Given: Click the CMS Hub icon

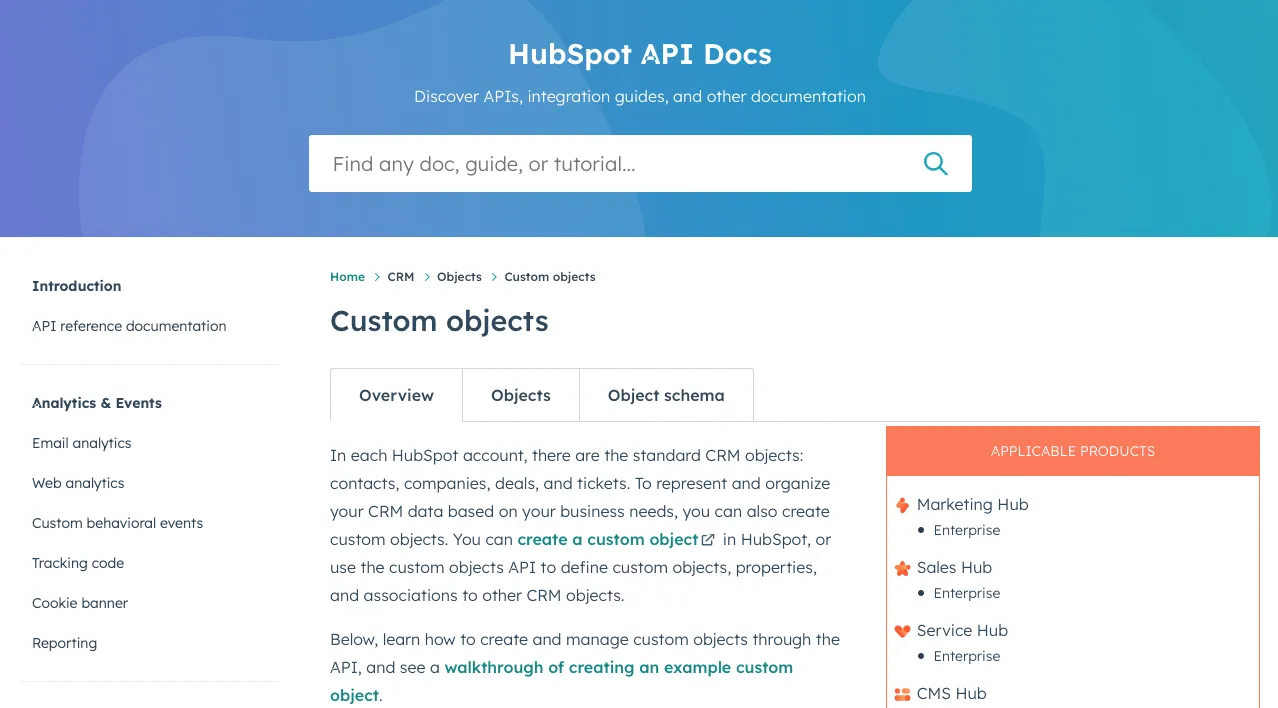Looking at the screenshot, I should [x=902, y=694].
